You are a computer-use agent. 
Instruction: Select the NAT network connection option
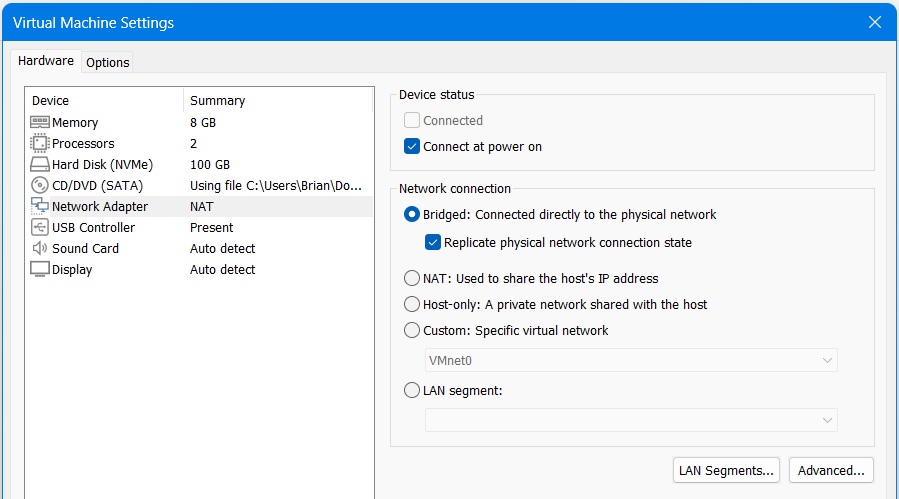coord(412,278)
